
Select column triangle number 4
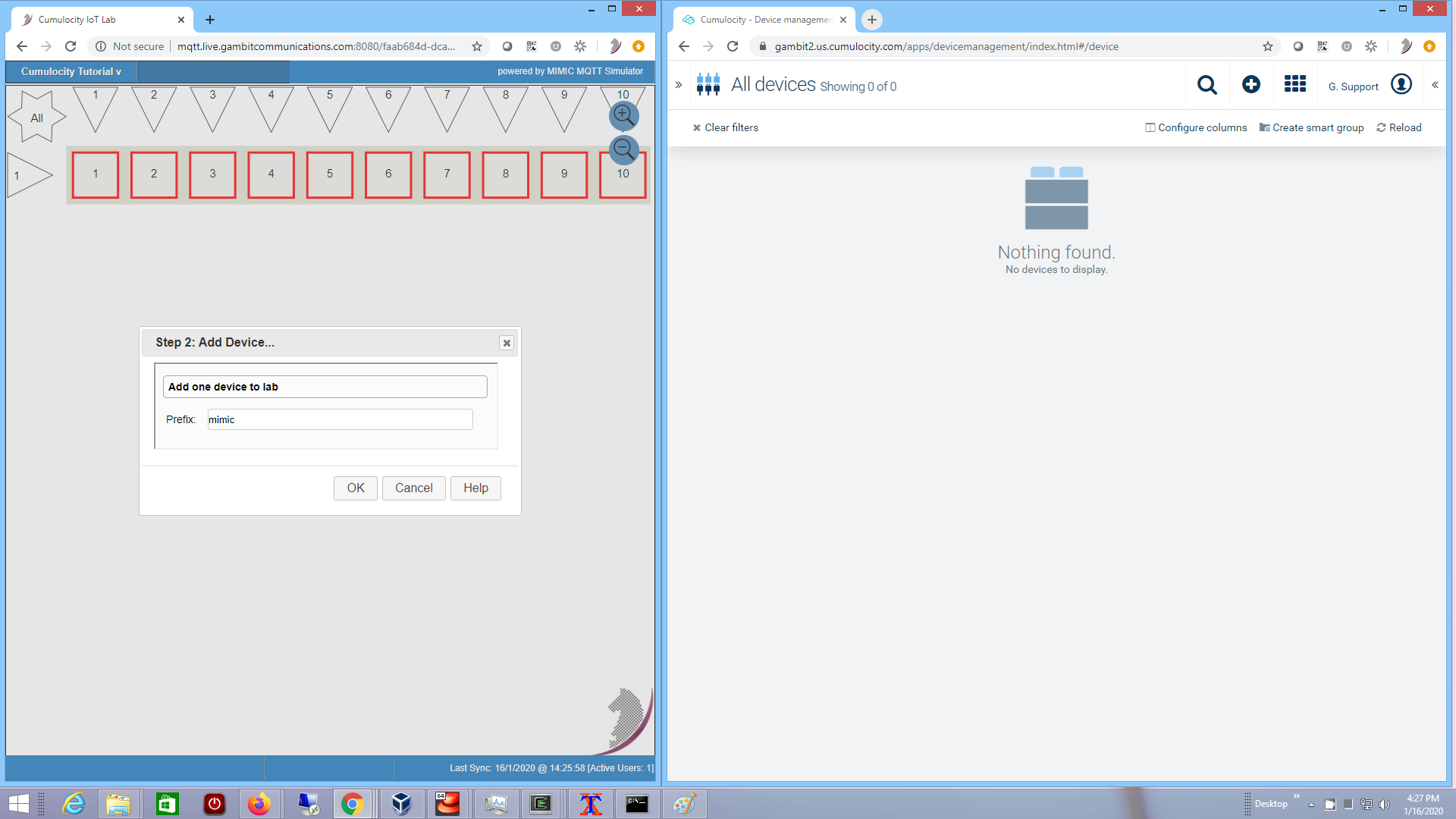tap(271, 108)
